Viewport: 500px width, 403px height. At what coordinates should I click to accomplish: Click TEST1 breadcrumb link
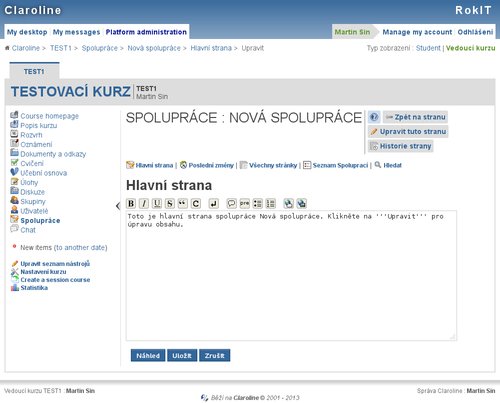tap(61, 48)
